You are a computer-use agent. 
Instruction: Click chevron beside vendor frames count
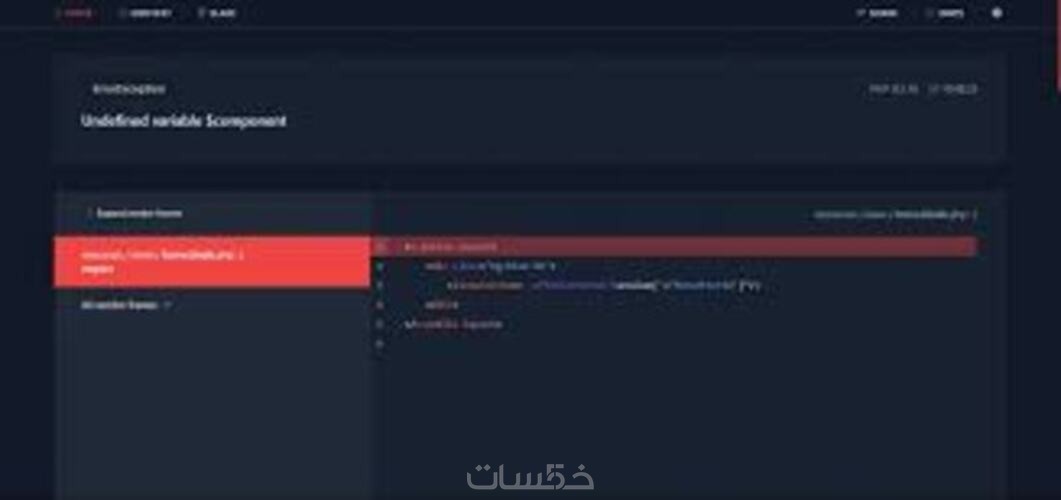coord(167,305)
